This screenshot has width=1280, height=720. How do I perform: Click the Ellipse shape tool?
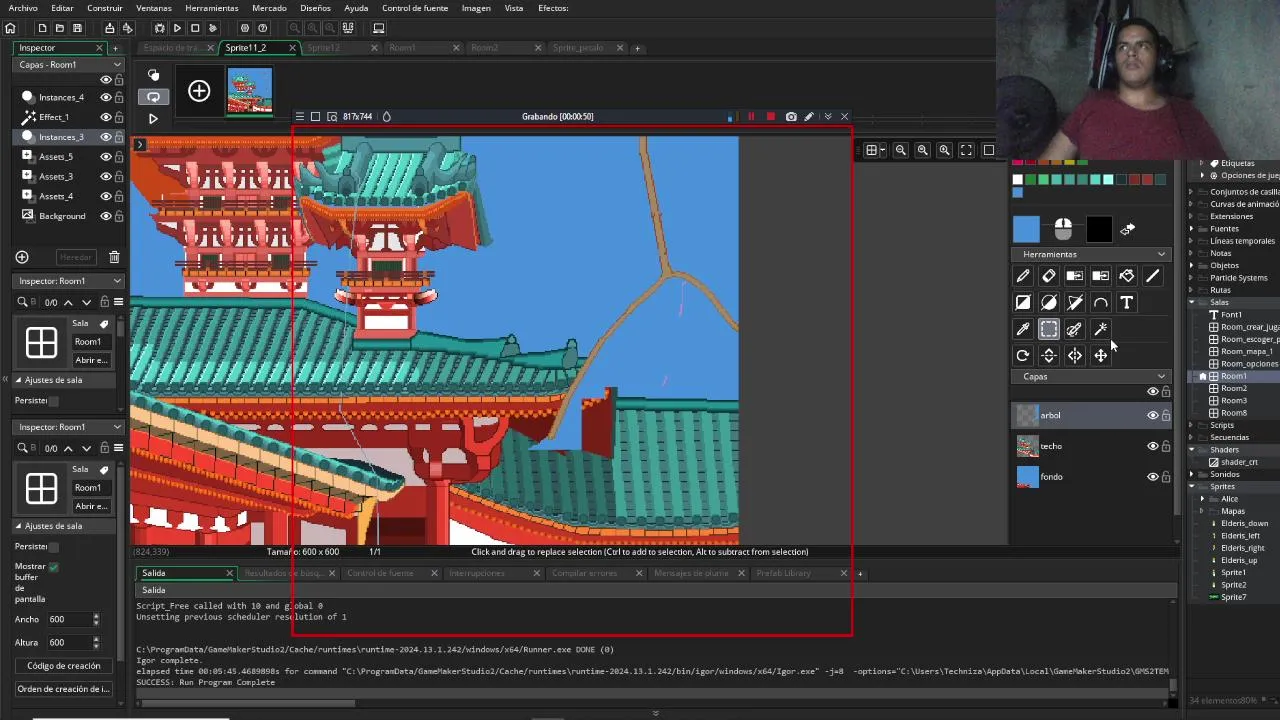coord(1048,302)
